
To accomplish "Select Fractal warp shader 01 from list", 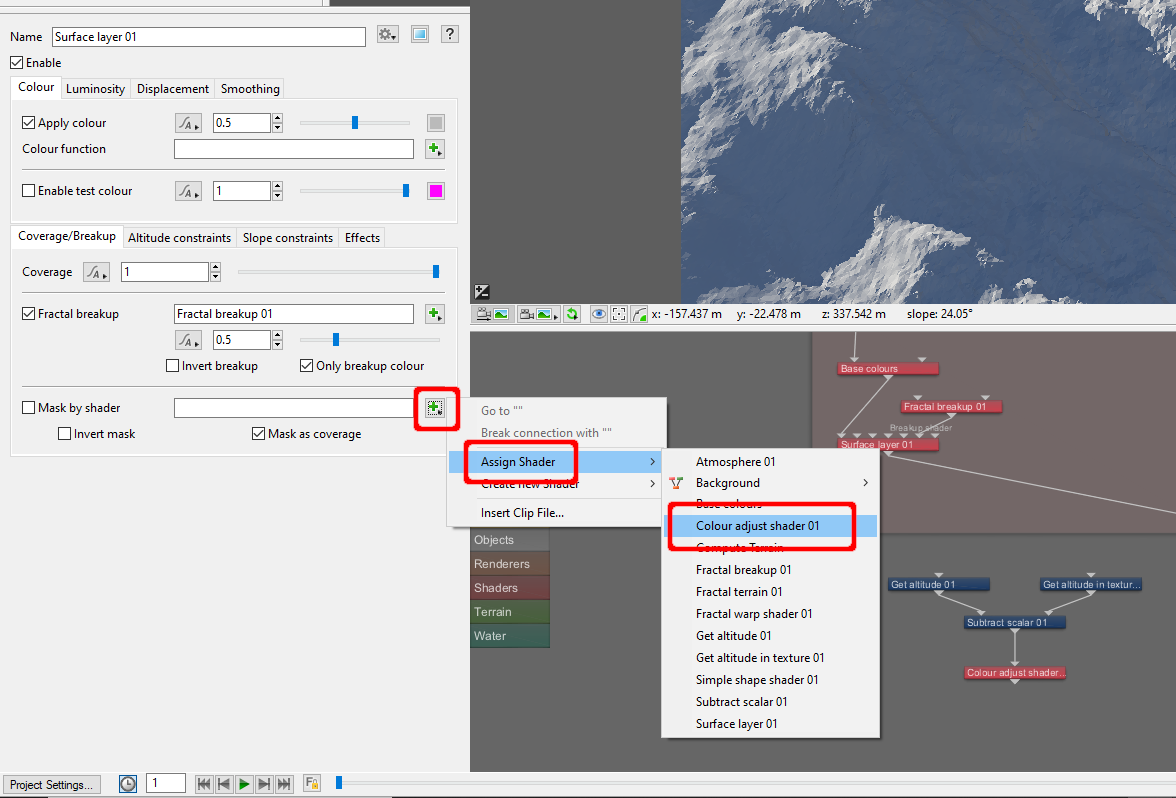I will 770,614.
